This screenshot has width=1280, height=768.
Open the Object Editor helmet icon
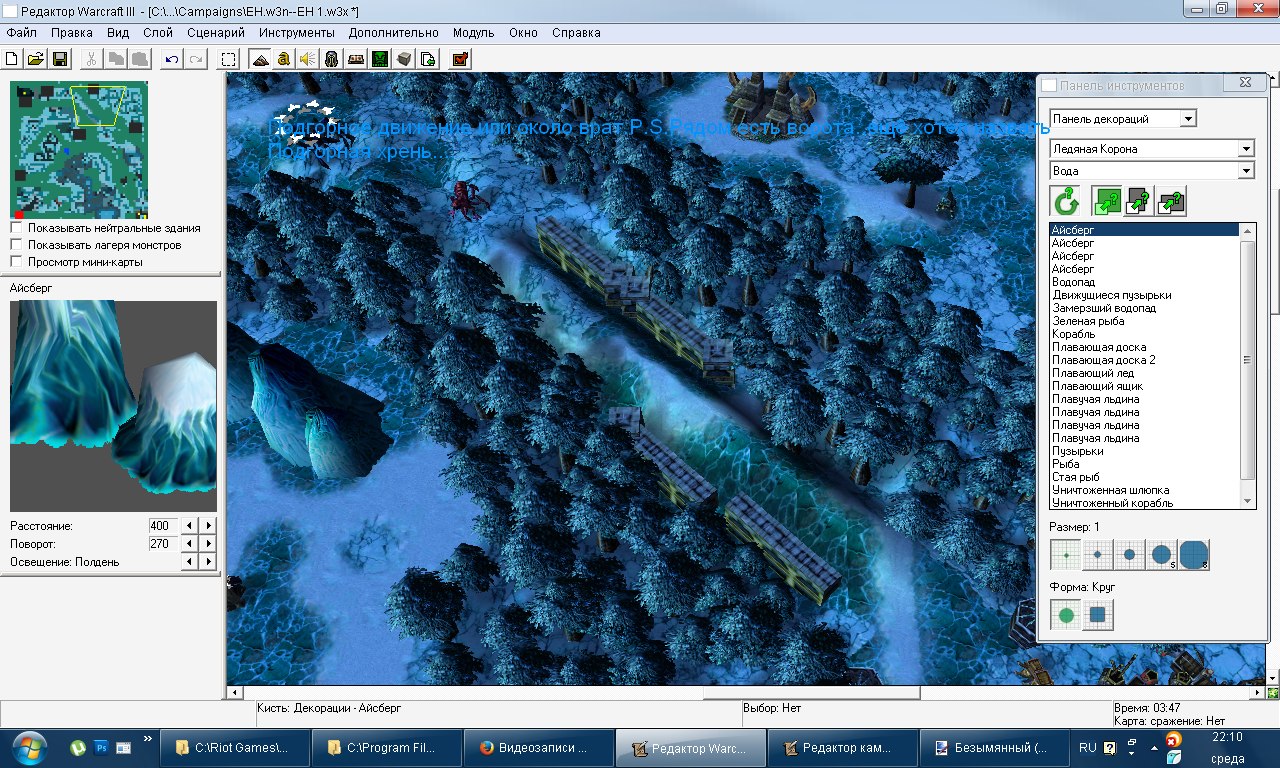coord(333,59)
